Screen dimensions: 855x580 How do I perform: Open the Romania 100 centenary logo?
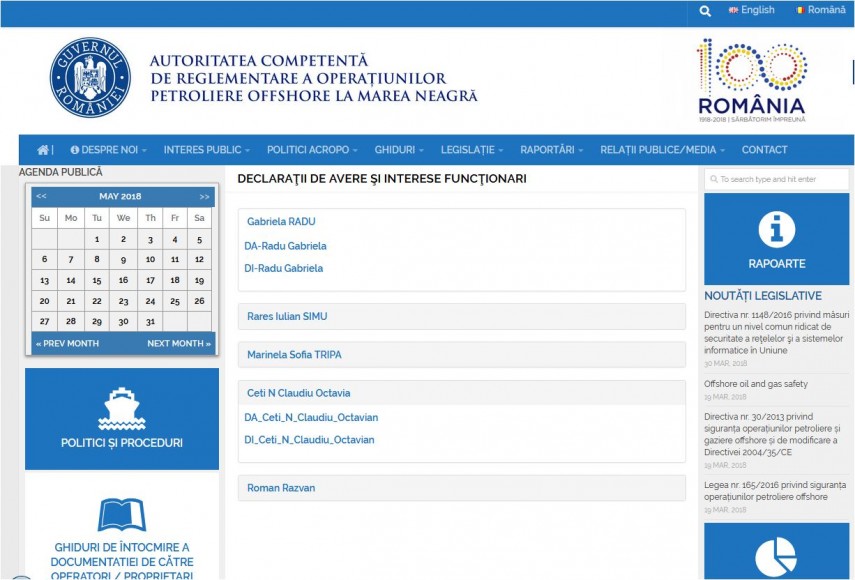point(751,80)
